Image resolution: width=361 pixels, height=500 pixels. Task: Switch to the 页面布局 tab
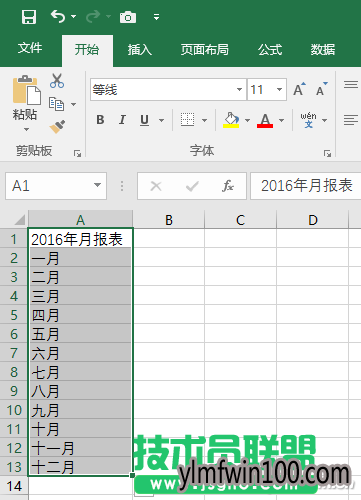(x=205, y=50)
